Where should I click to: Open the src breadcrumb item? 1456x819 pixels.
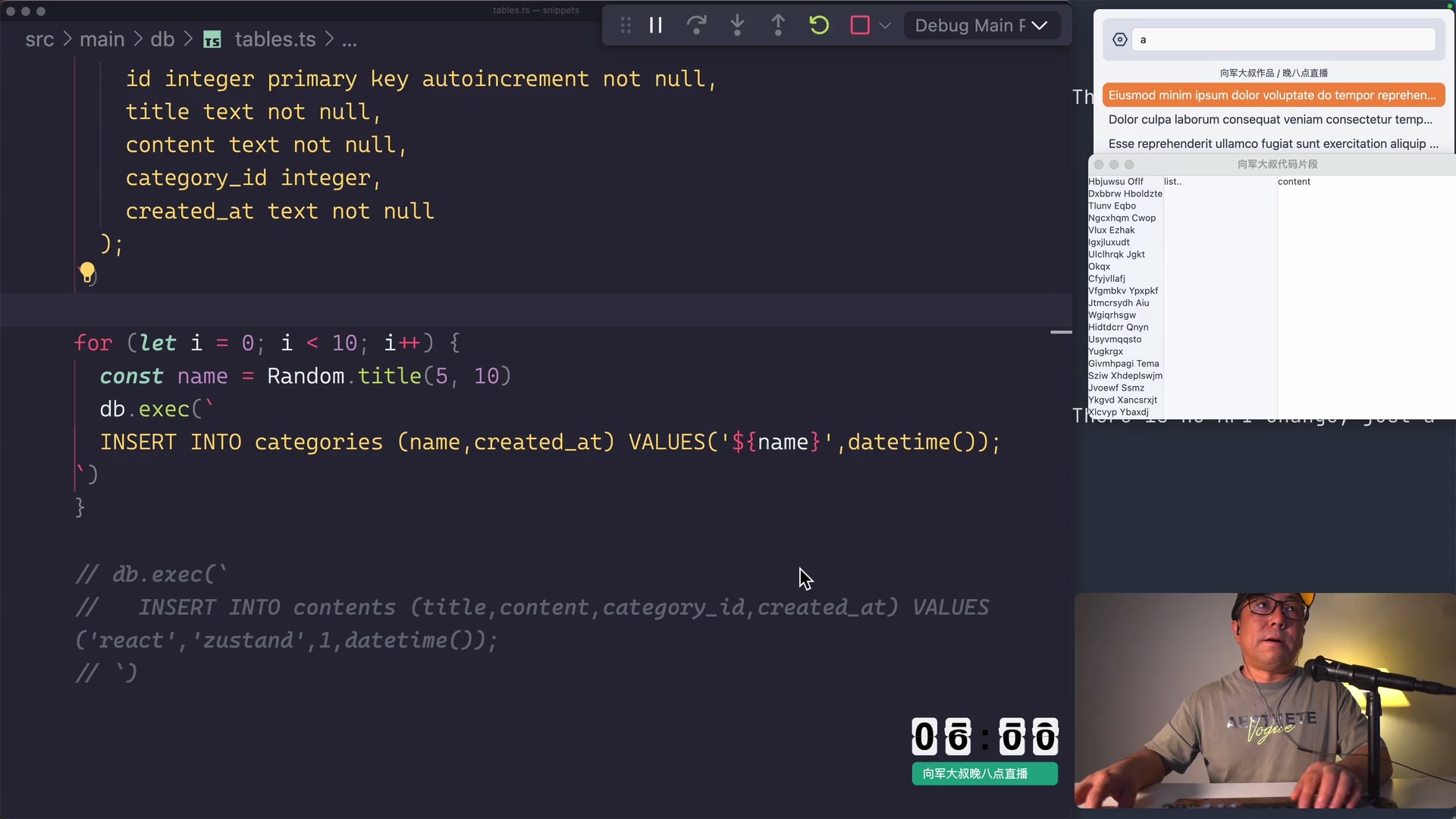[x=40, y=39]
